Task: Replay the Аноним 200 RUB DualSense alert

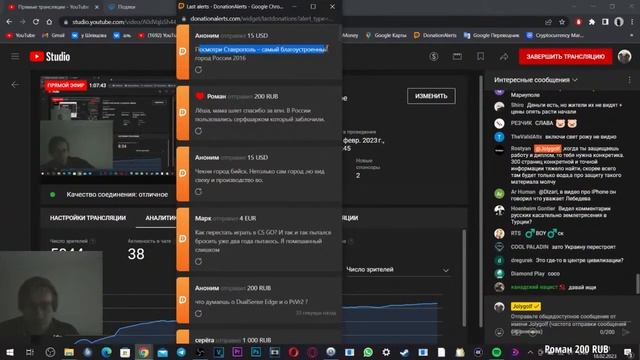Action: click(198, 313)
